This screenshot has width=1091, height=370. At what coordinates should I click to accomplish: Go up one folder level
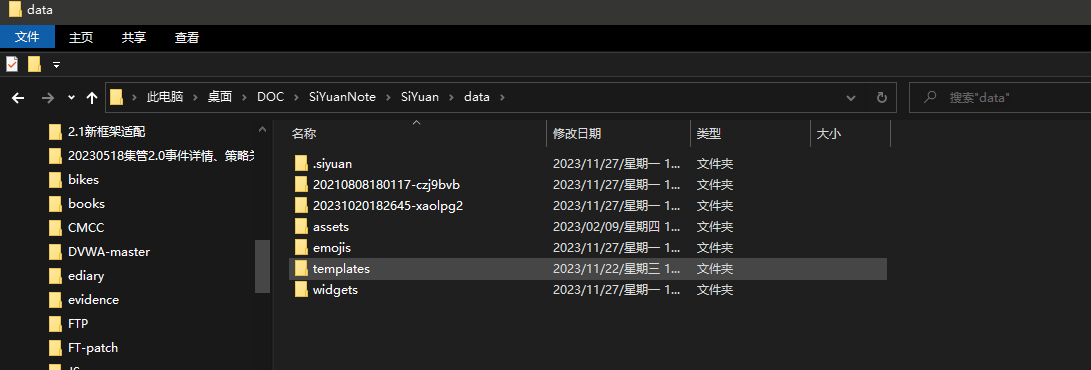(91, 98)
